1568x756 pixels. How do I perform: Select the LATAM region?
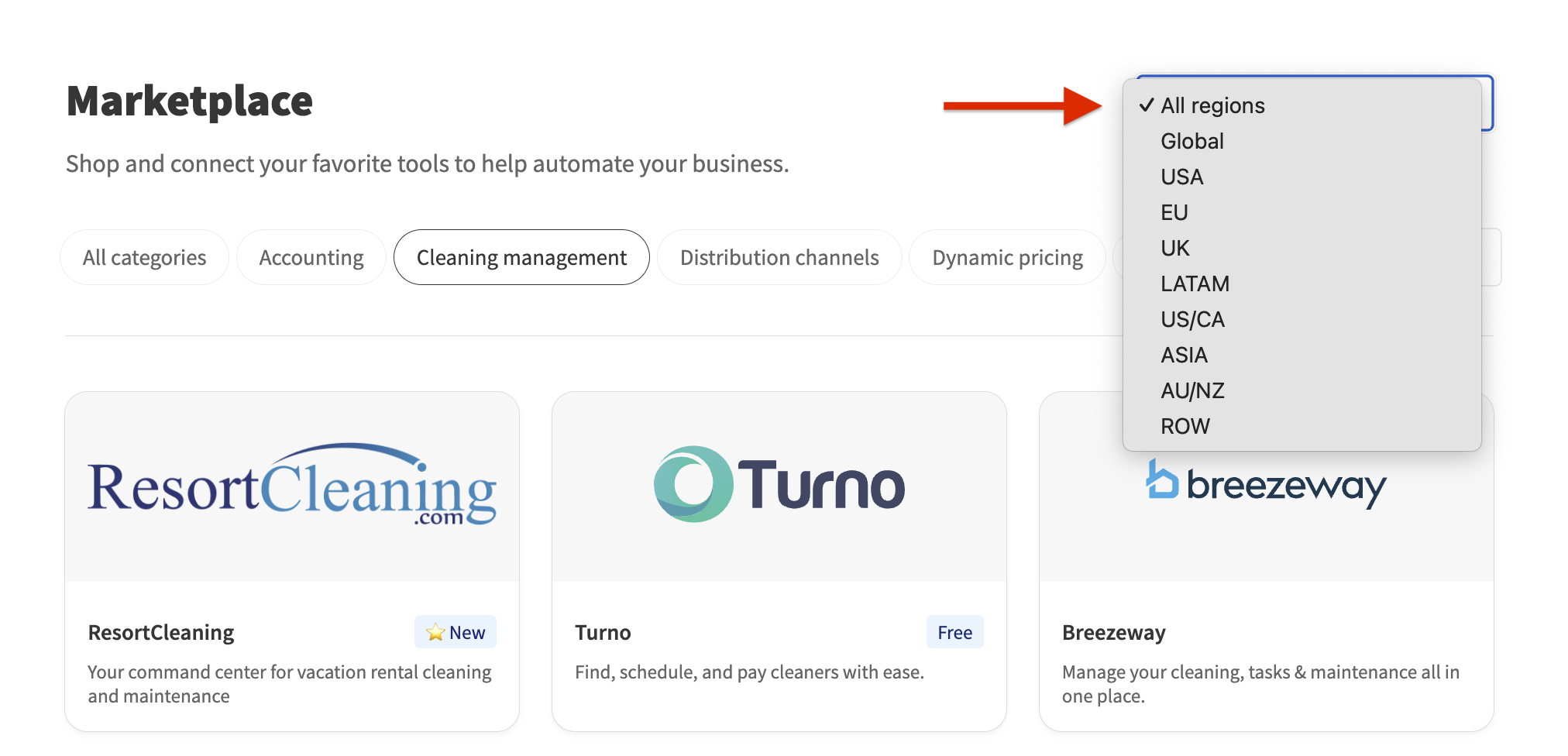point(1195,283)
